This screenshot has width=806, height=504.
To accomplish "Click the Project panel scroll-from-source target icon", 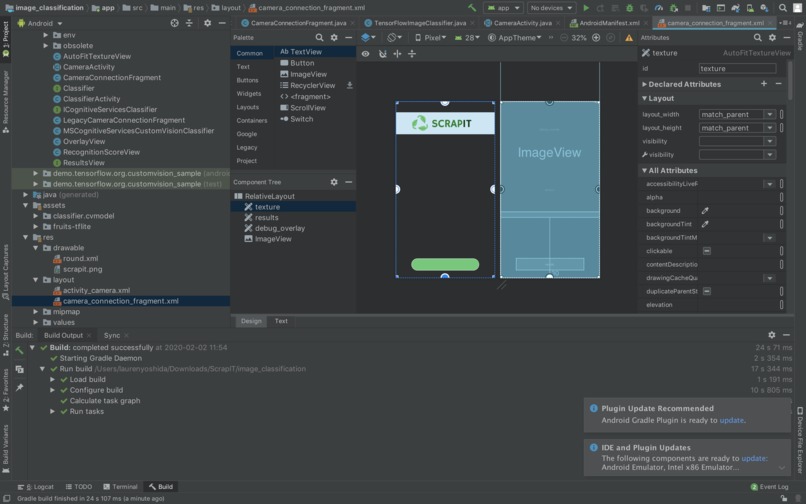I will (175, 23).
